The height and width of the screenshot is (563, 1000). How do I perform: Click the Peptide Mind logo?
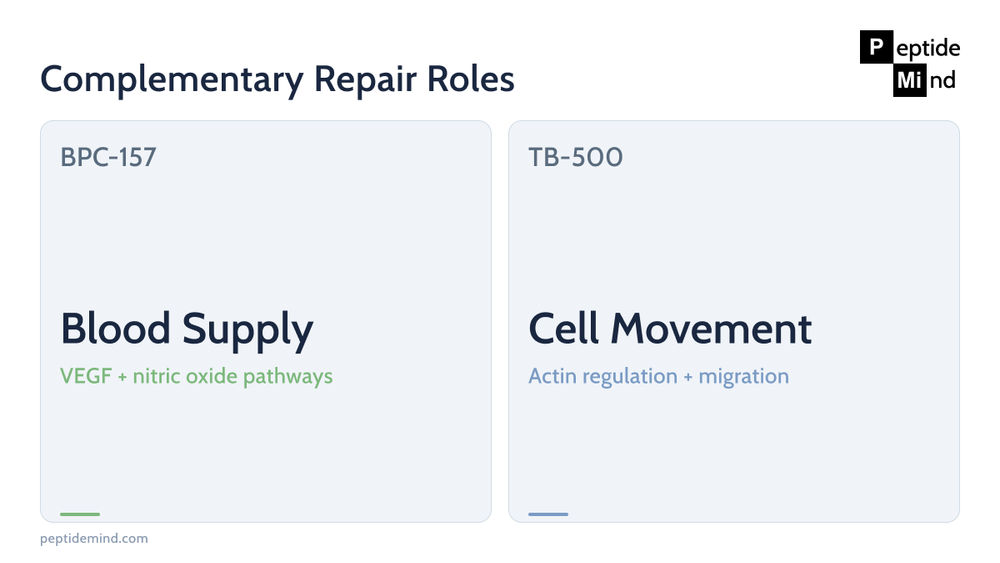pos(910,64)
